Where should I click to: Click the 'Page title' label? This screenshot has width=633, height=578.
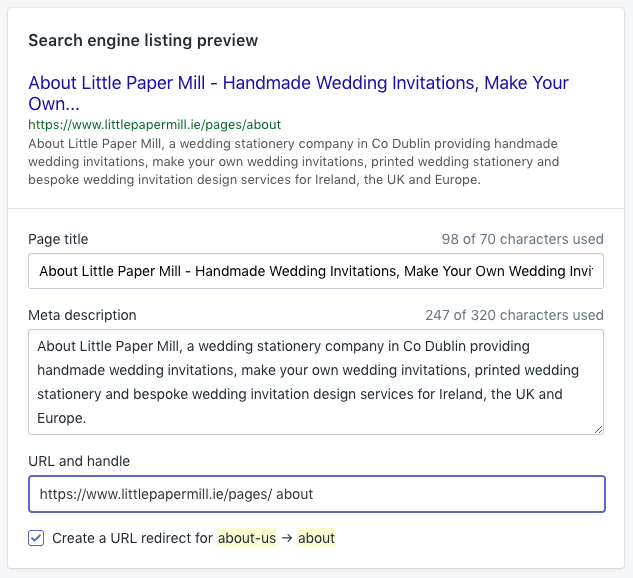pos(58,239)
